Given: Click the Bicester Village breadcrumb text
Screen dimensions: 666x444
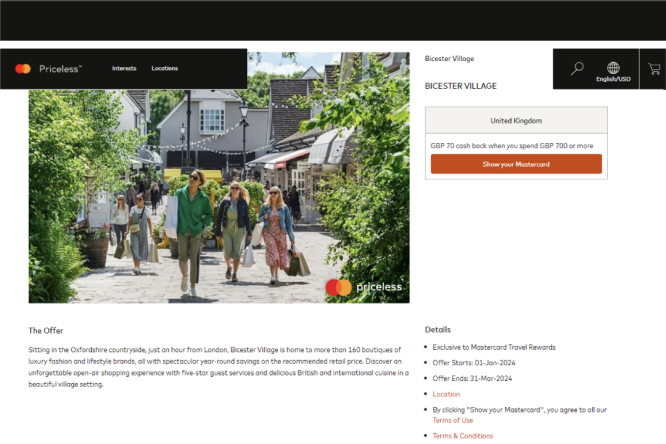Looking at the screenshot, I should tap(449, 59).
